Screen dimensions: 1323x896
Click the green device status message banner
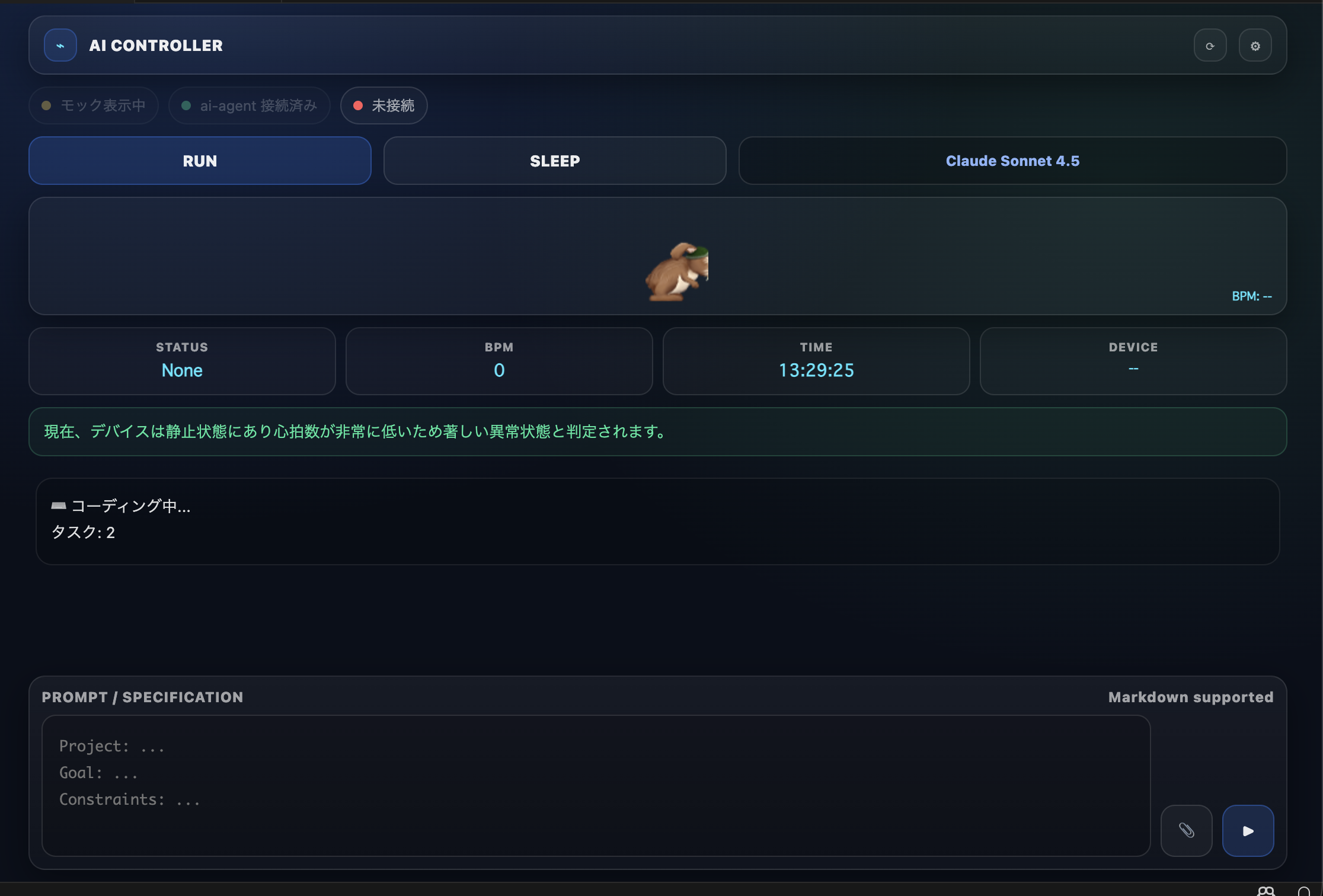coord(657,431)
